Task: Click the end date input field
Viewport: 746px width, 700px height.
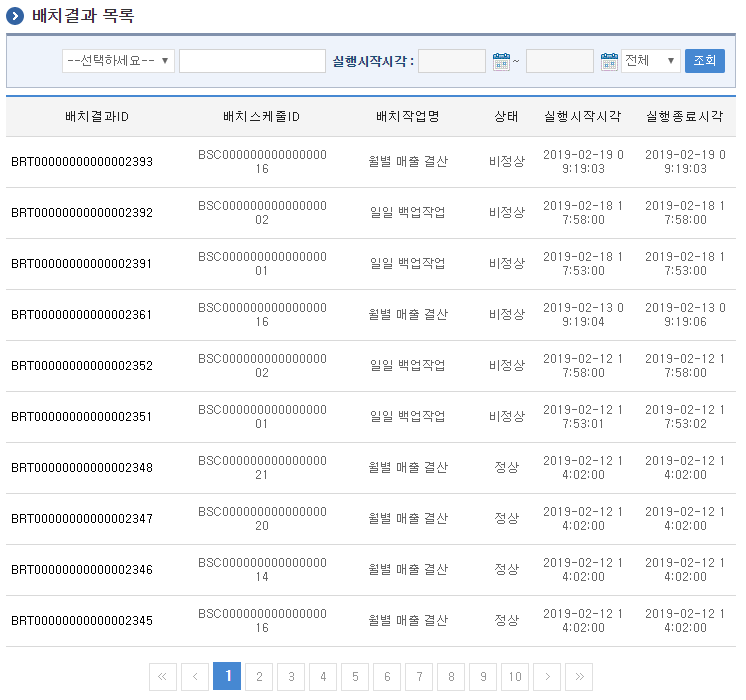Action: (x=560, y=61)
